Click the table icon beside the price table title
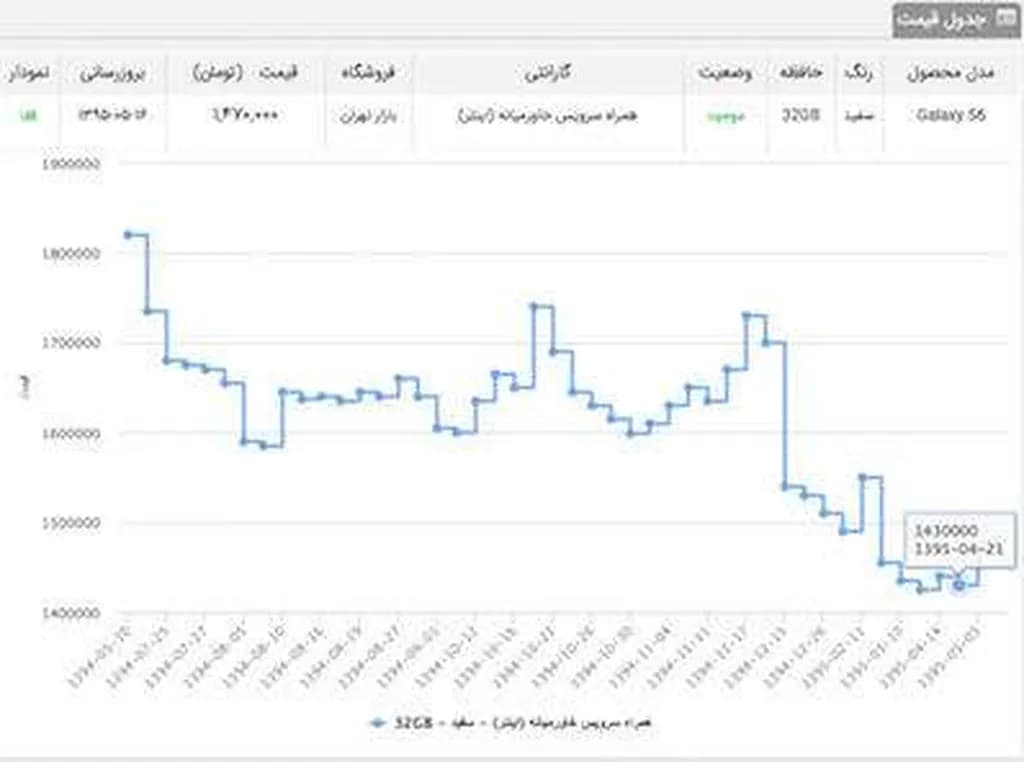Viewport: 1024px width, 762px height. coord(1006,19)
